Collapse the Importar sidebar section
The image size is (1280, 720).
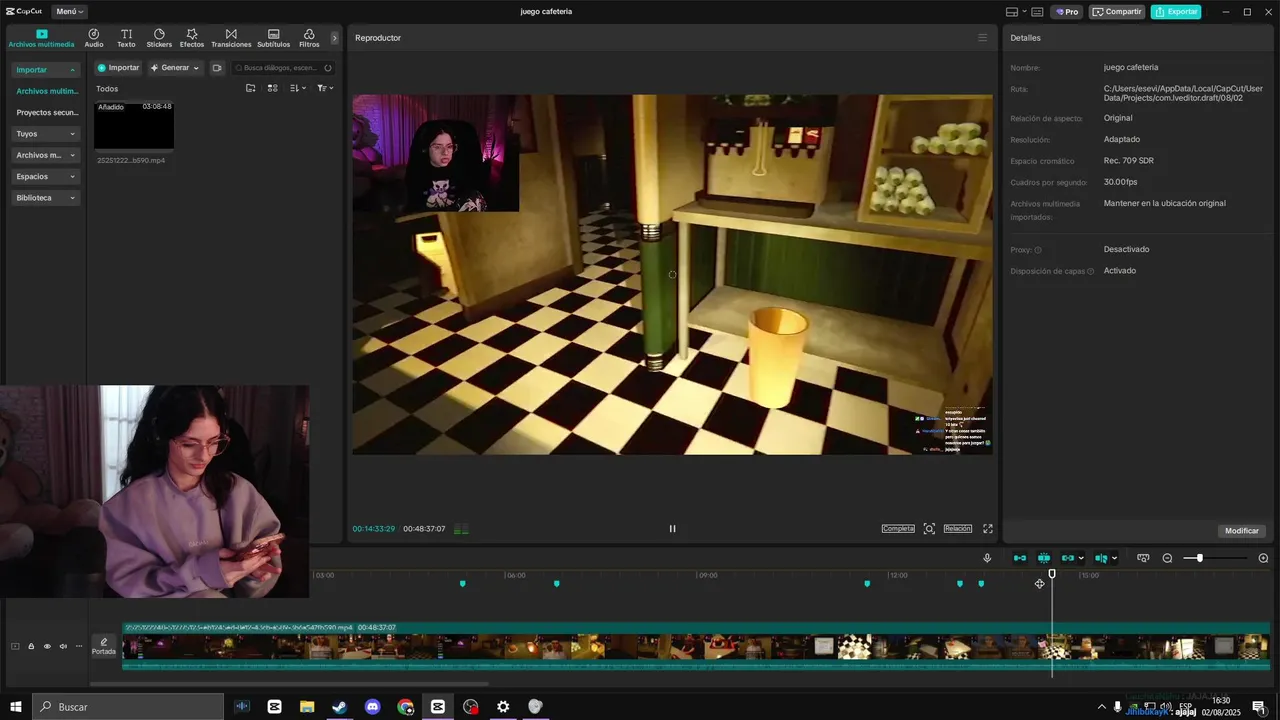[x=46, y=70]
